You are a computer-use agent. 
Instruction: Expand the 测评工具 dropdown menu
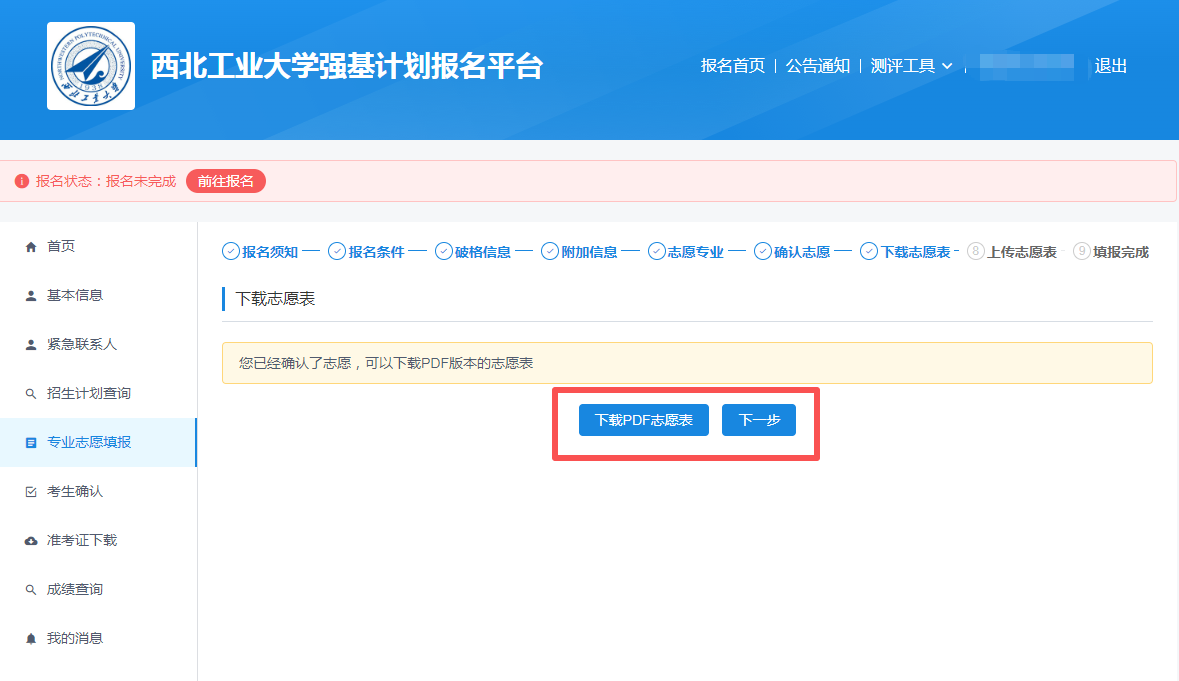911,66
